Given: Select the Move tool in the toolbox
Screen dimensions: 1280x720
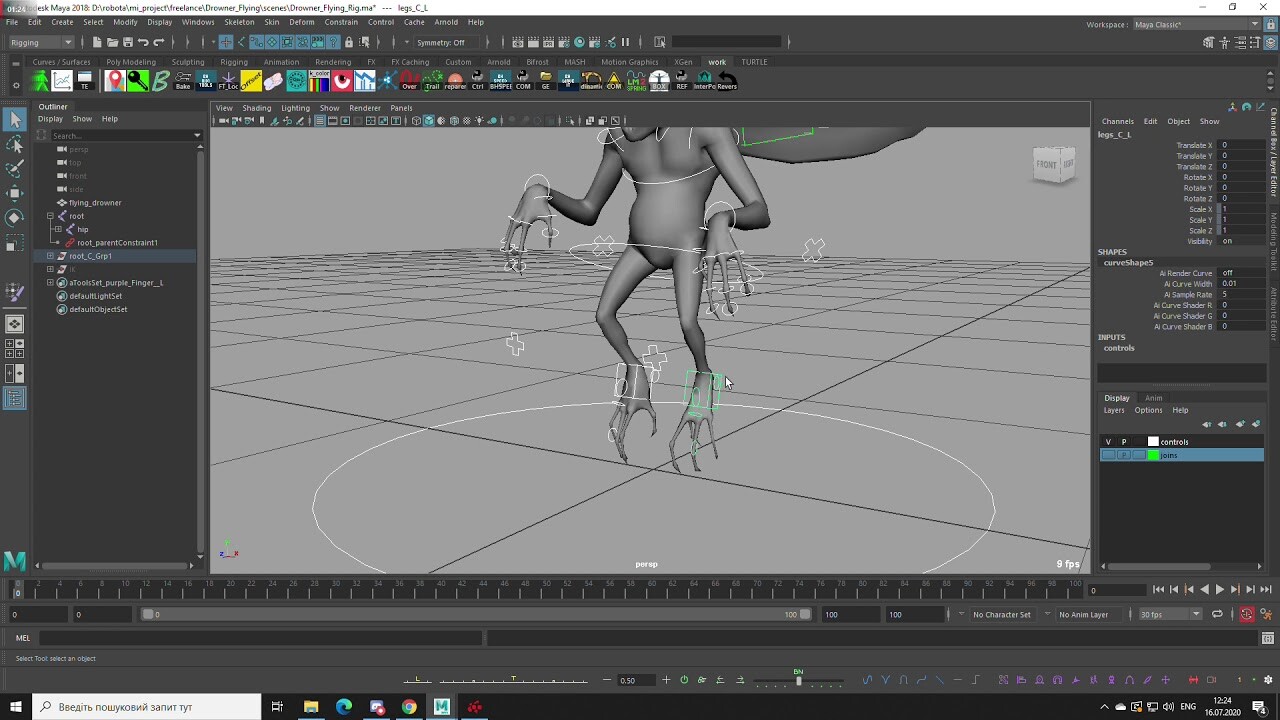Looking at the screenshot, I should (x=14, y=191).
